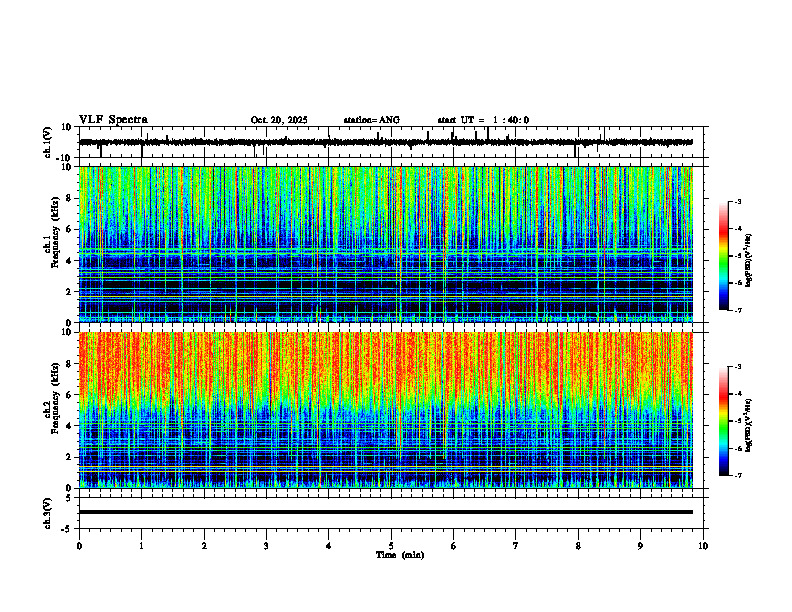The image size is (792, 612).
Task: Click the "Time (min)" axis title
Action: pyautogui.click(x=400, y=555)
